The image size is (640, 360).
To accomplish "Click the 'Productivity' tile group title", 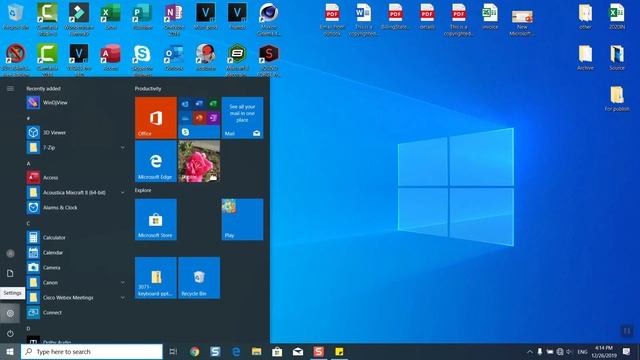I will pos(148,89).
